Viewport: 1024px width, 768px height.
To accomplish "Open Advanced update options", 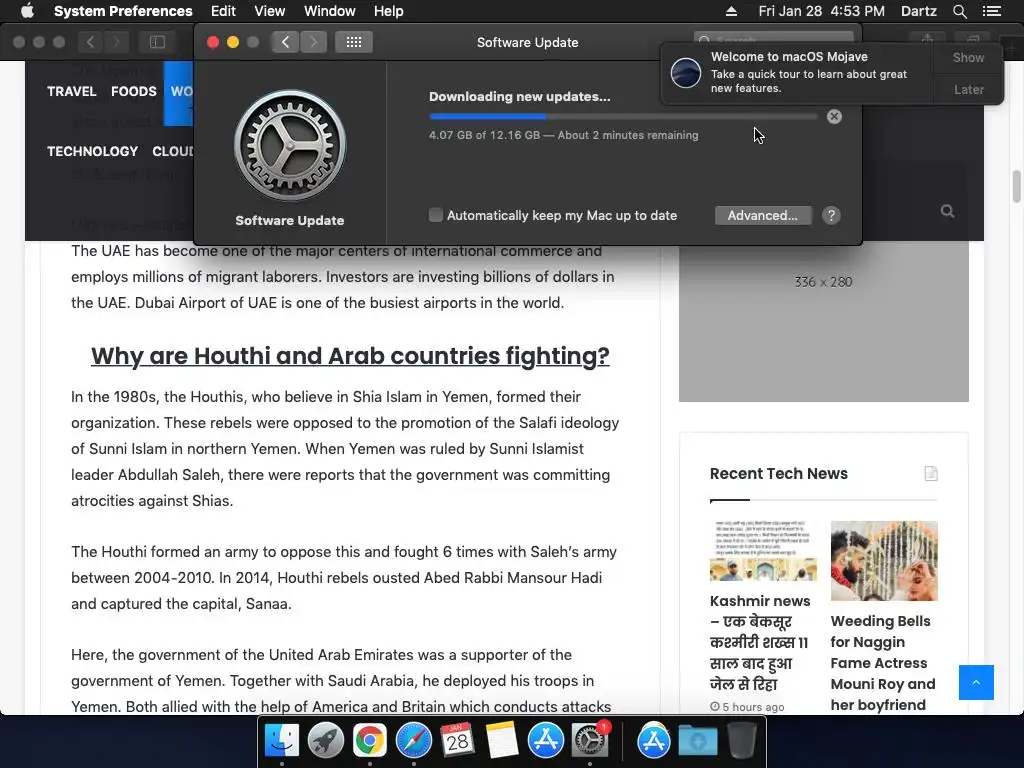I will 763,216.
